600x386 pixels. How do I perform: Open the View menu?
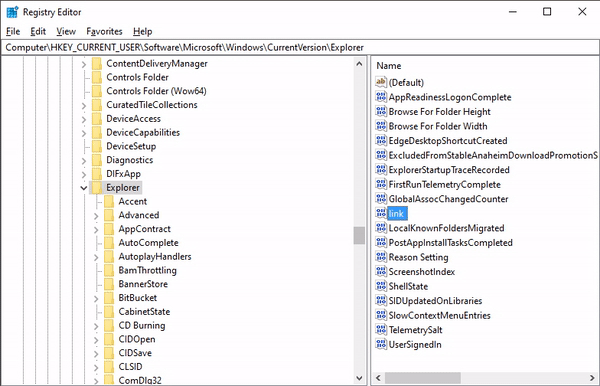click(66, 31)
